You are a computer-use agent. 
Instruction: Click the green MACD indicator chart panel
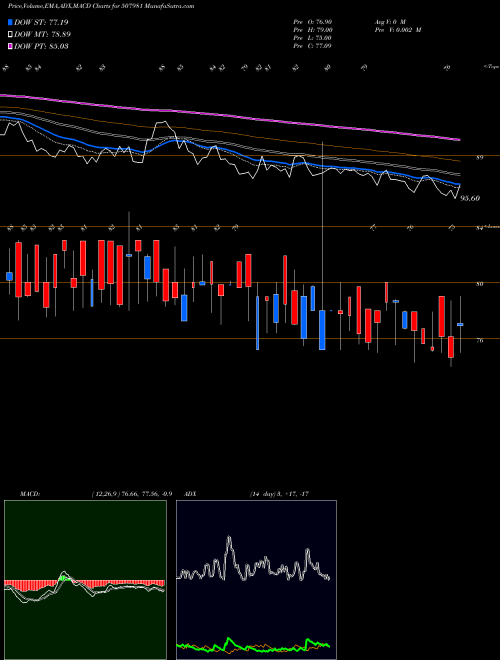[85, 580]
